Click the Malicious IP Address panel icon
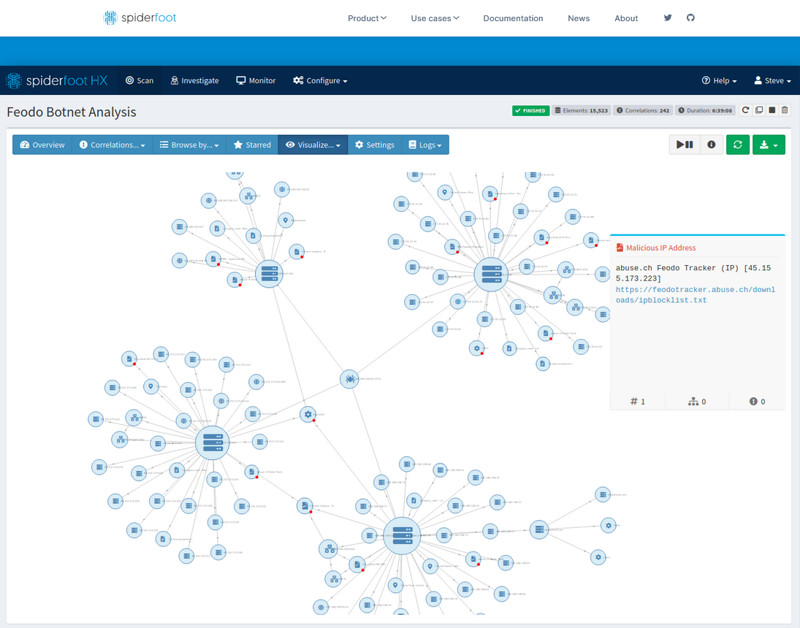 click(619, 248)
